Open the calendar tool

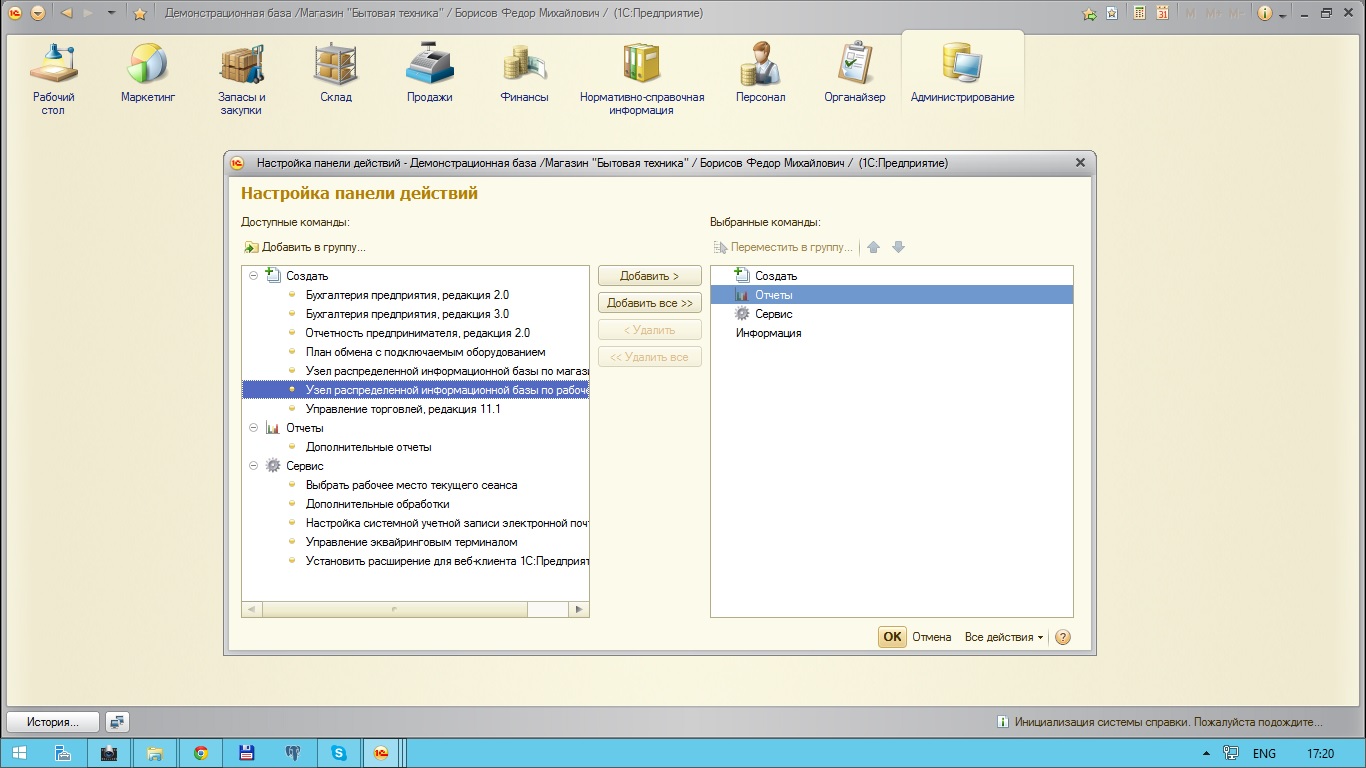1162,13
